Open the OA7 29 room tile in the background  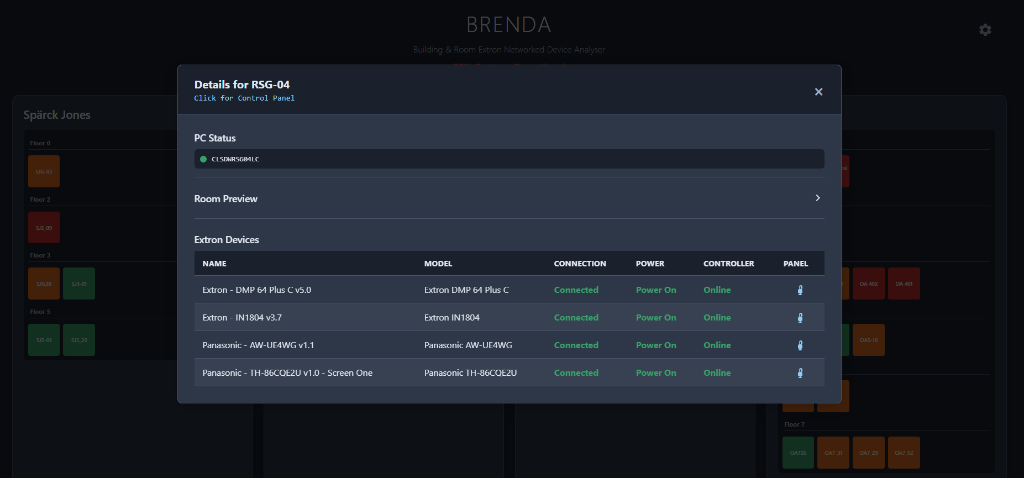(x=869, y=453)
